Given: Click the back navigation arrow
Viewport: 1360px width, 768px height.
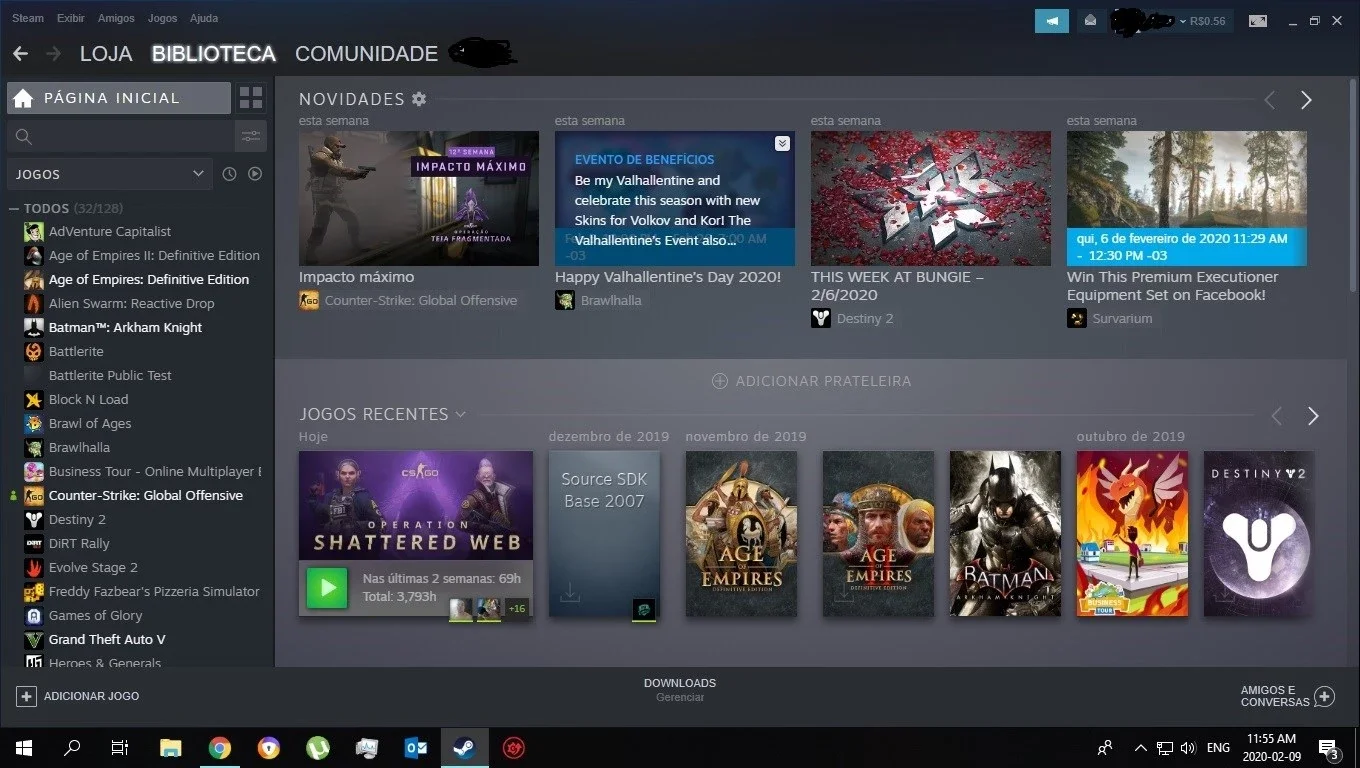Looking at the screenshot, I should 20,53.
